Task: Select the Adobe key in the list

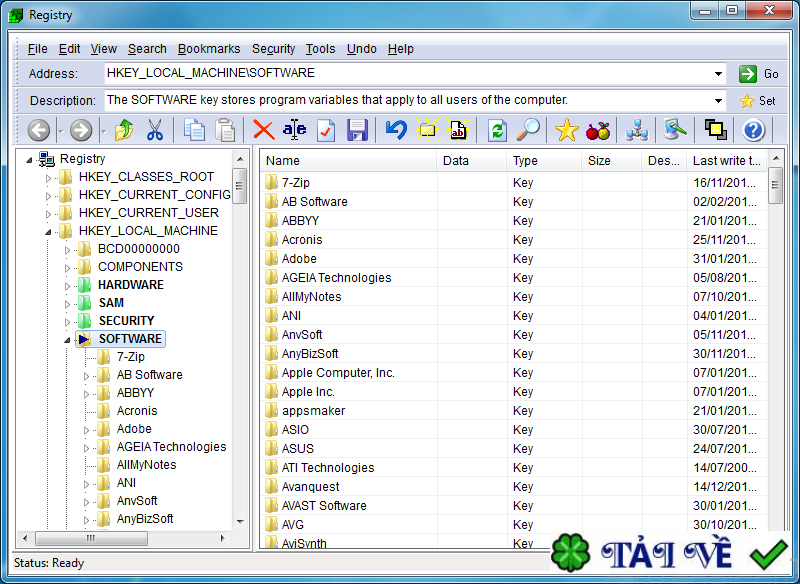Action: click(300, 259)
